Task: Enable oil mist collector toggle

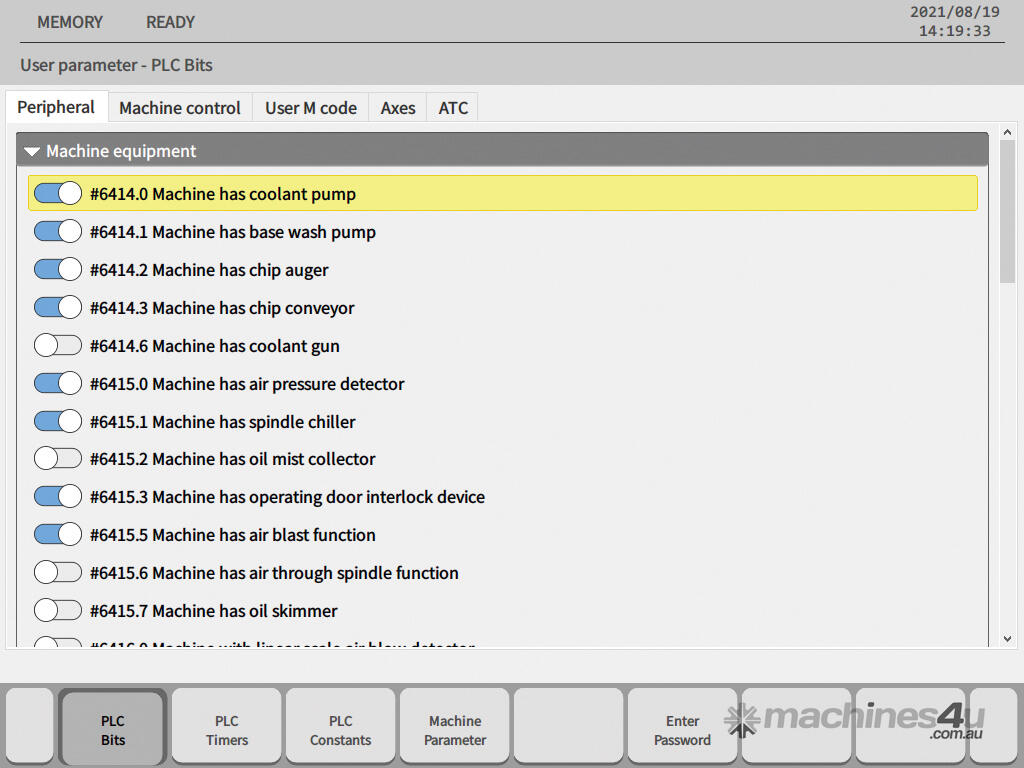Action: tap(57, 459)
